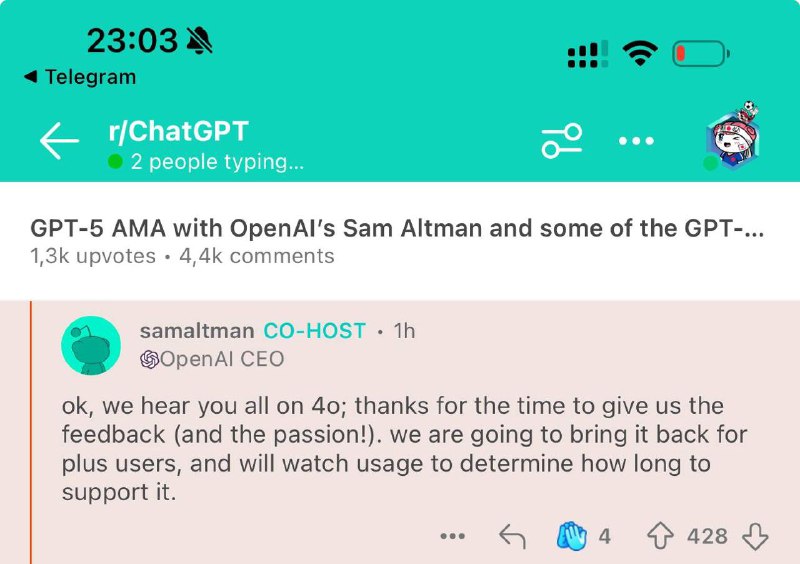Tap the samaltman avatar icon
Image resolution: width=800 pixels, height=564 pixels.
91,346
